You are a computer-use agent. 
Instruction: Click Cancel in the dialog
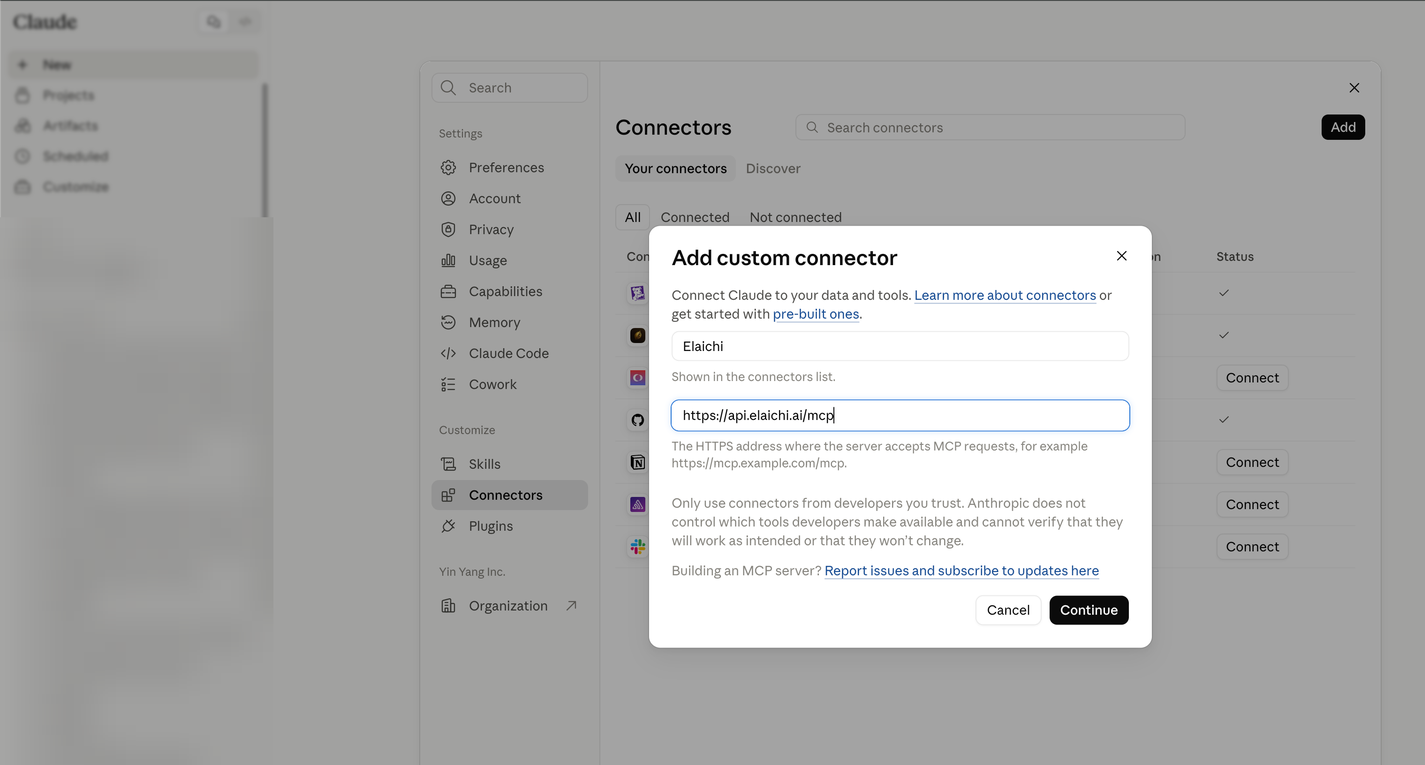(1008, 610)
